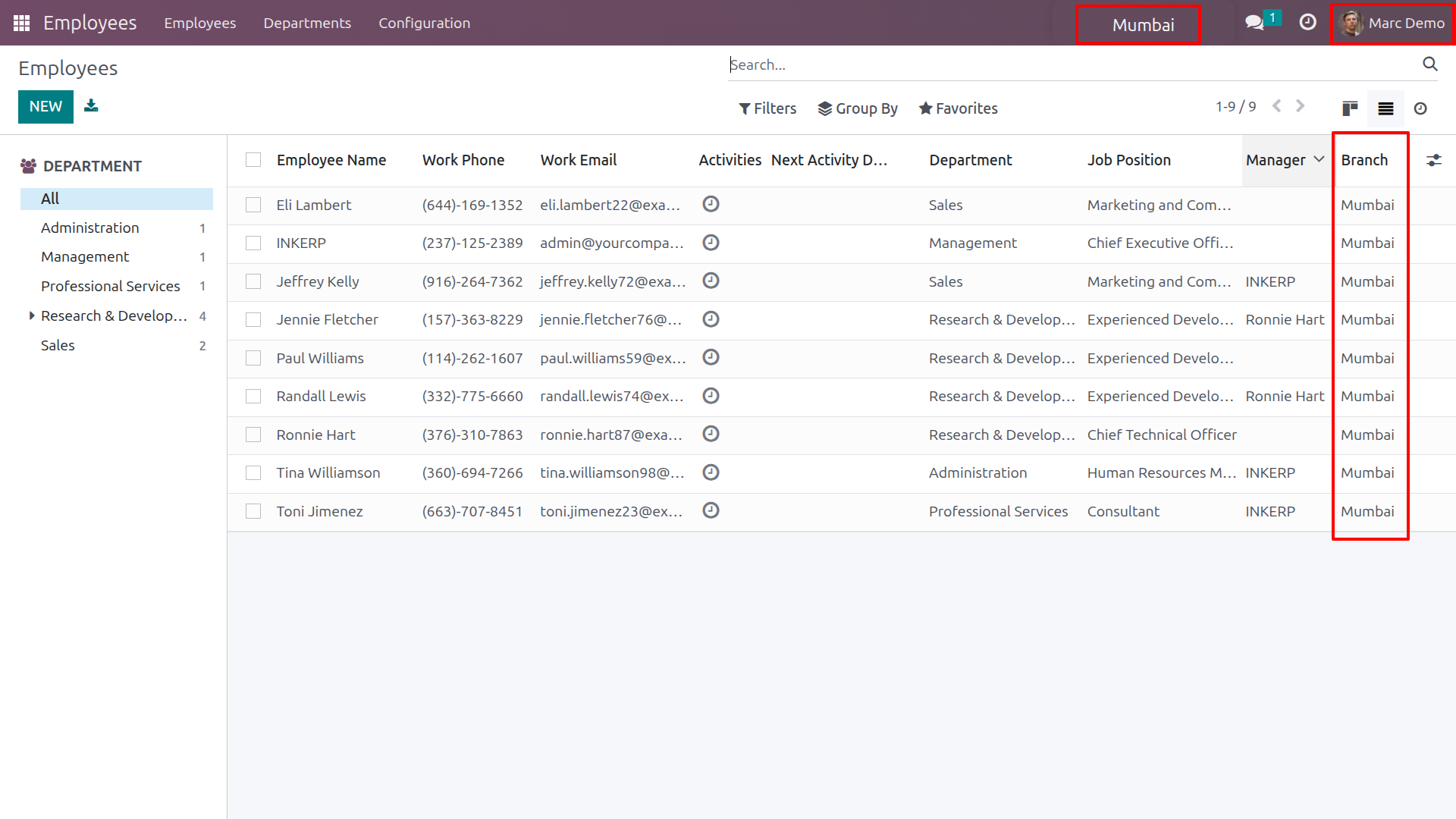Sort by Employee Name column header
1456x819 pixels.
click(331, 160)
